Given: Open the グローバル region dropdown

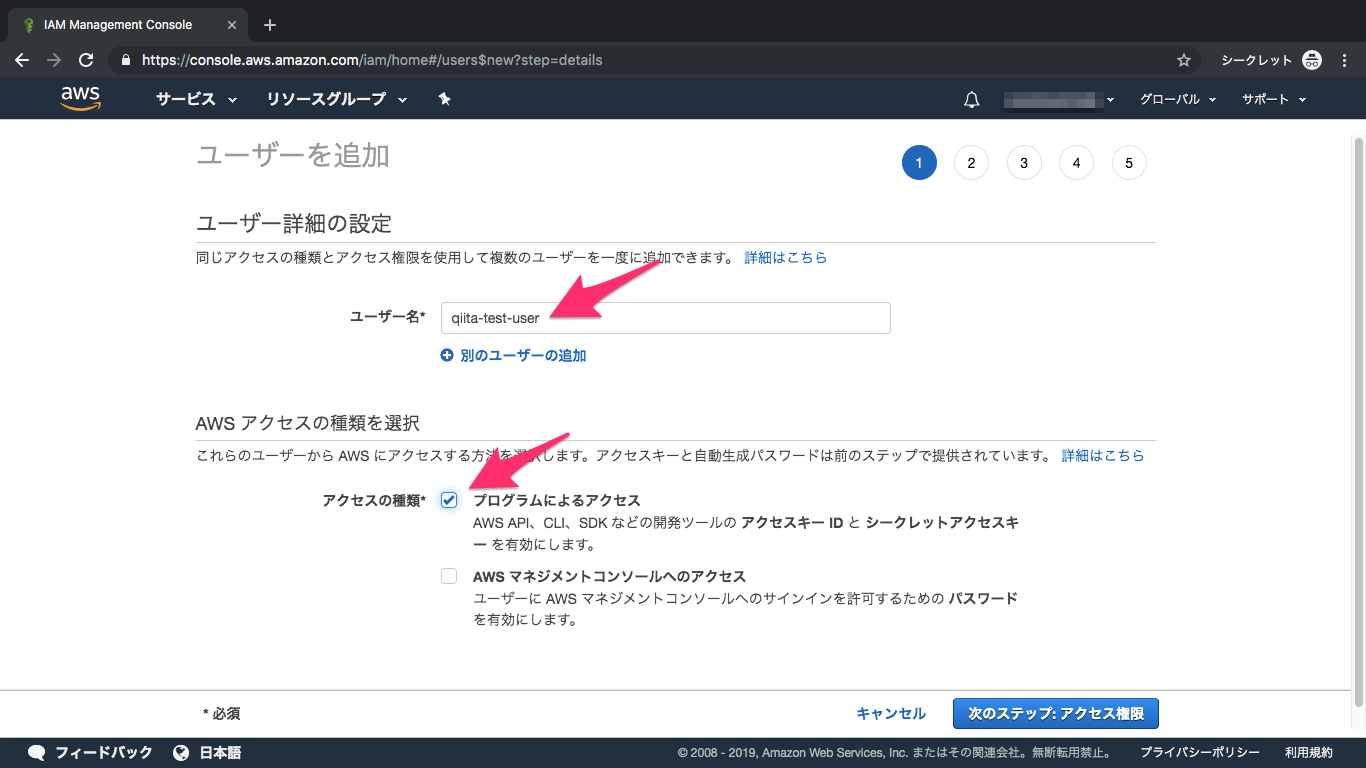Looking at the screenshot, I should (x=1178, y=99).
